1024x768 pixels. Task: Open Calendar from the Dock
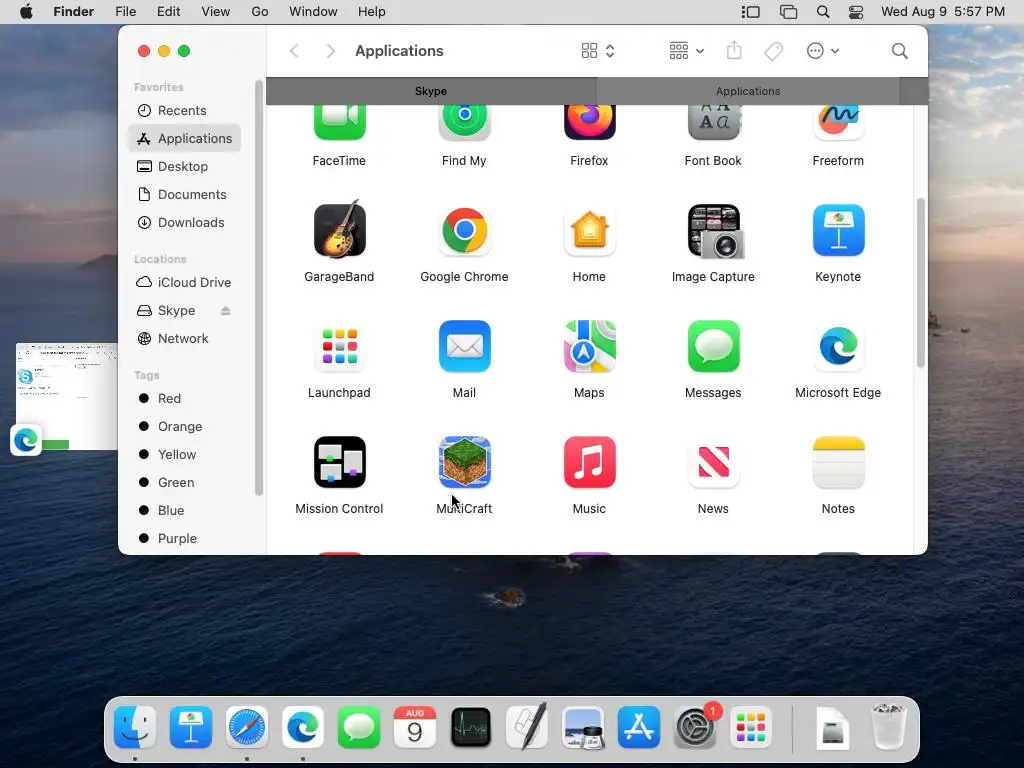point(415,727)
